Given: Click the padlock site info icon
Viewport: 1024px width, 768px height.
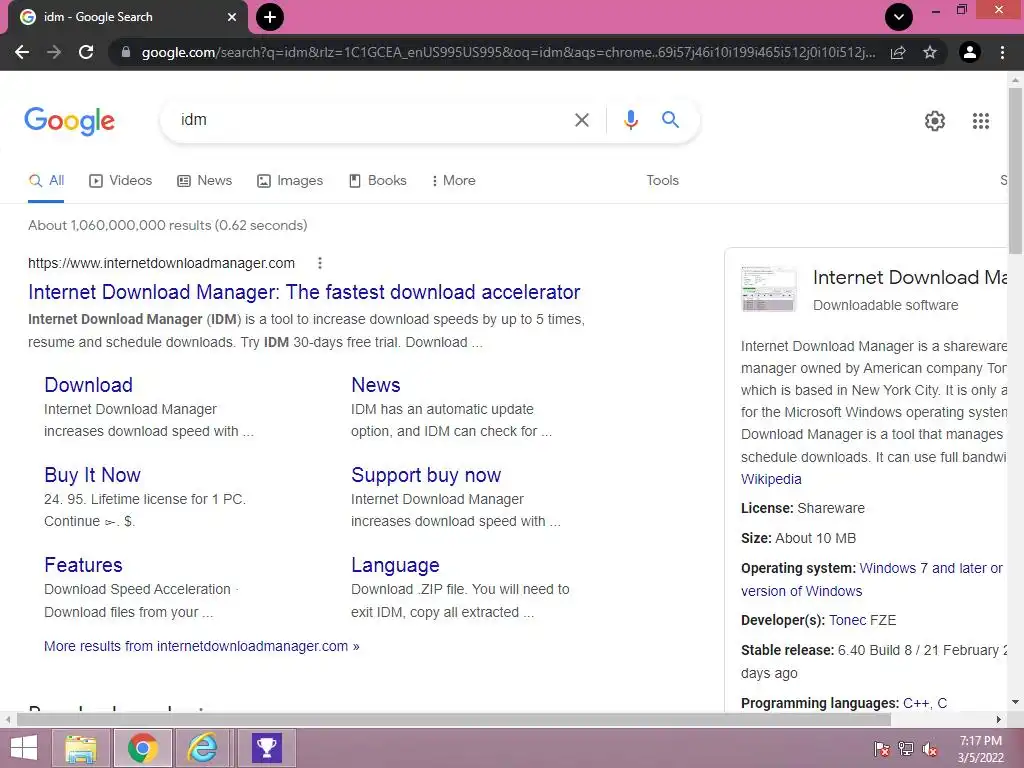Looking at the screenshot, I should pyautogui.click(x=126, y=52).
